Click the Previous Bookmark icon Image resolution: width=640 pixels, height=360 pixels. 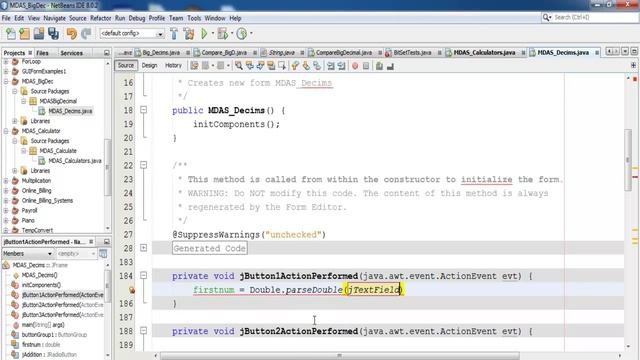(296, 66)
